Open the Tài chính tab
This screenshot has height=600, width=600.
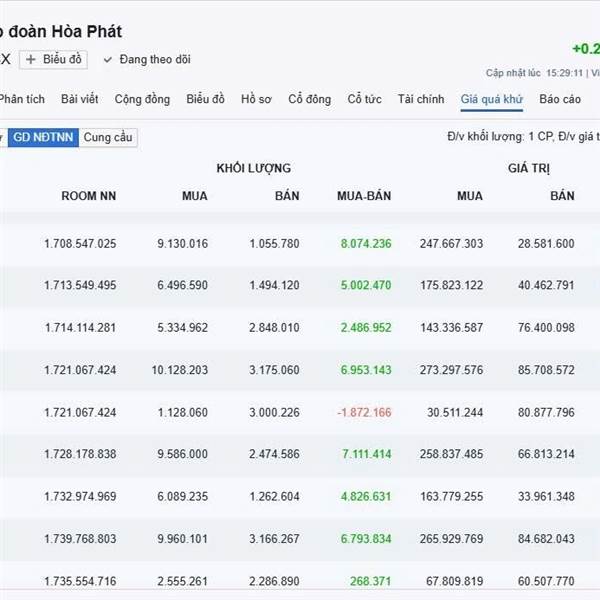pos(421,99)
